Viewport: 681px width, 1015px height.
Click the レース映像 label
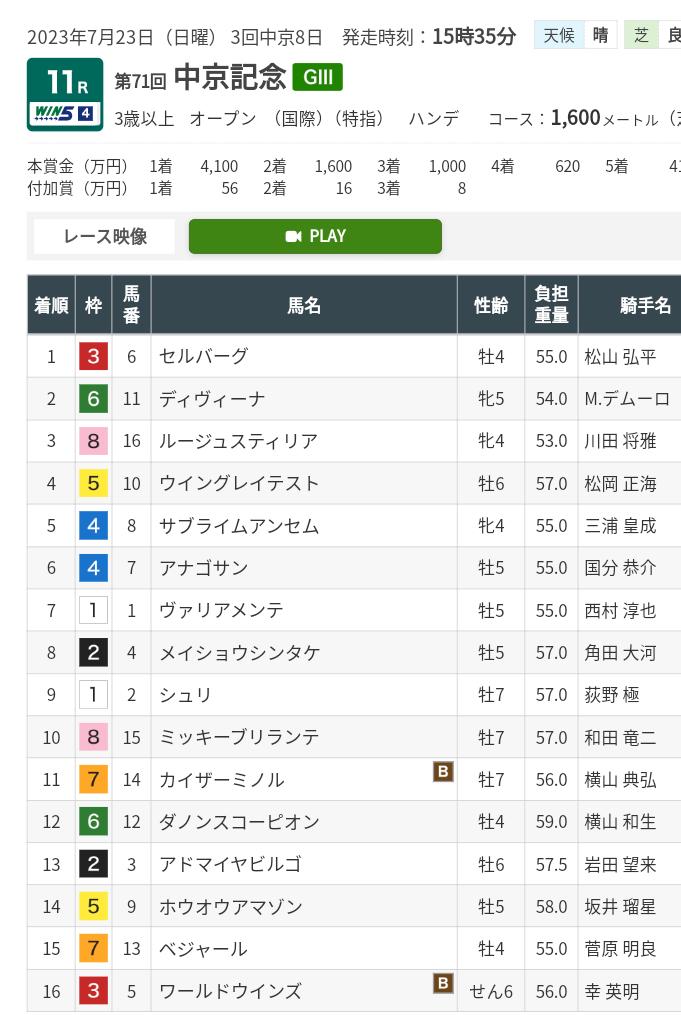click(x=105, y=236)
